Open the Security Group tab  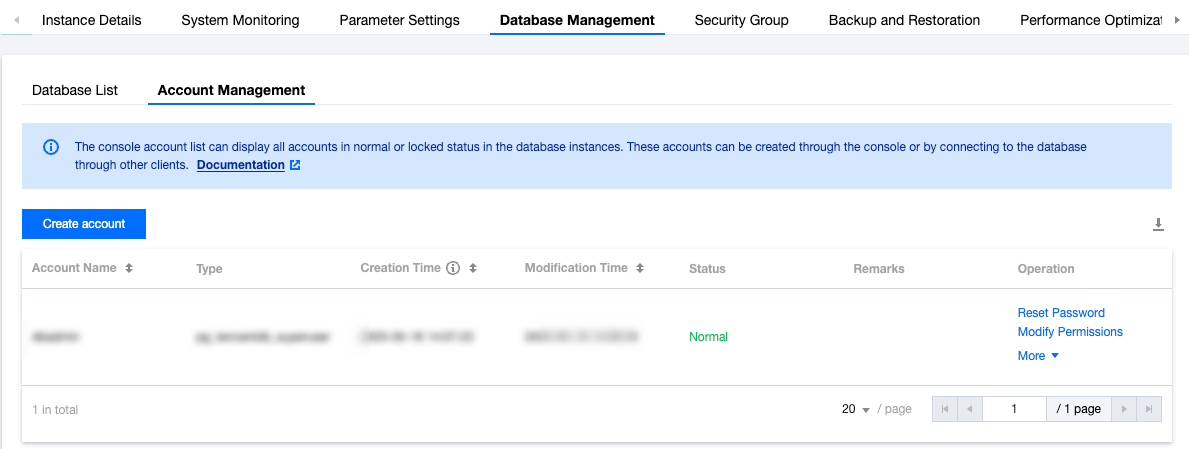coord(741,20)
